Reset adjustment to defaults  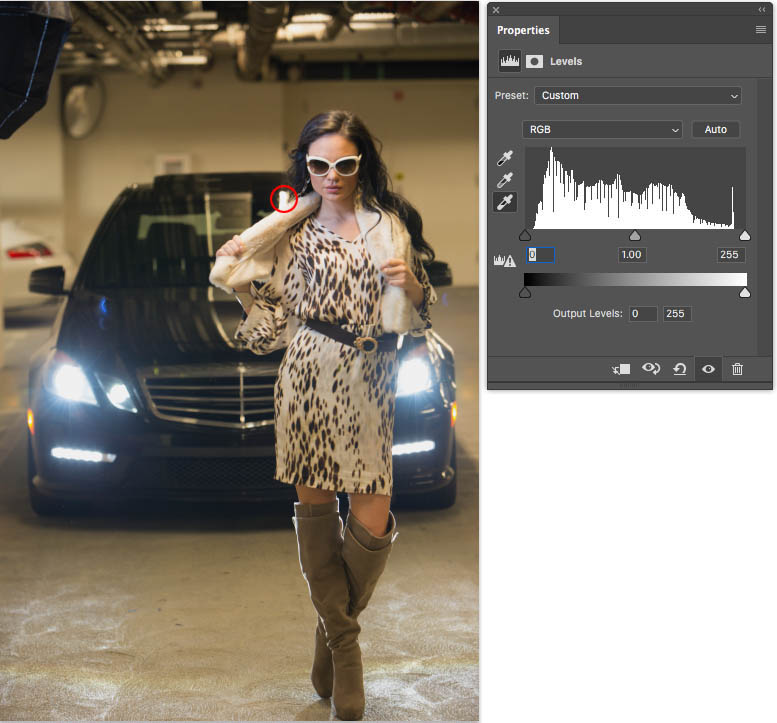point(679,369)
